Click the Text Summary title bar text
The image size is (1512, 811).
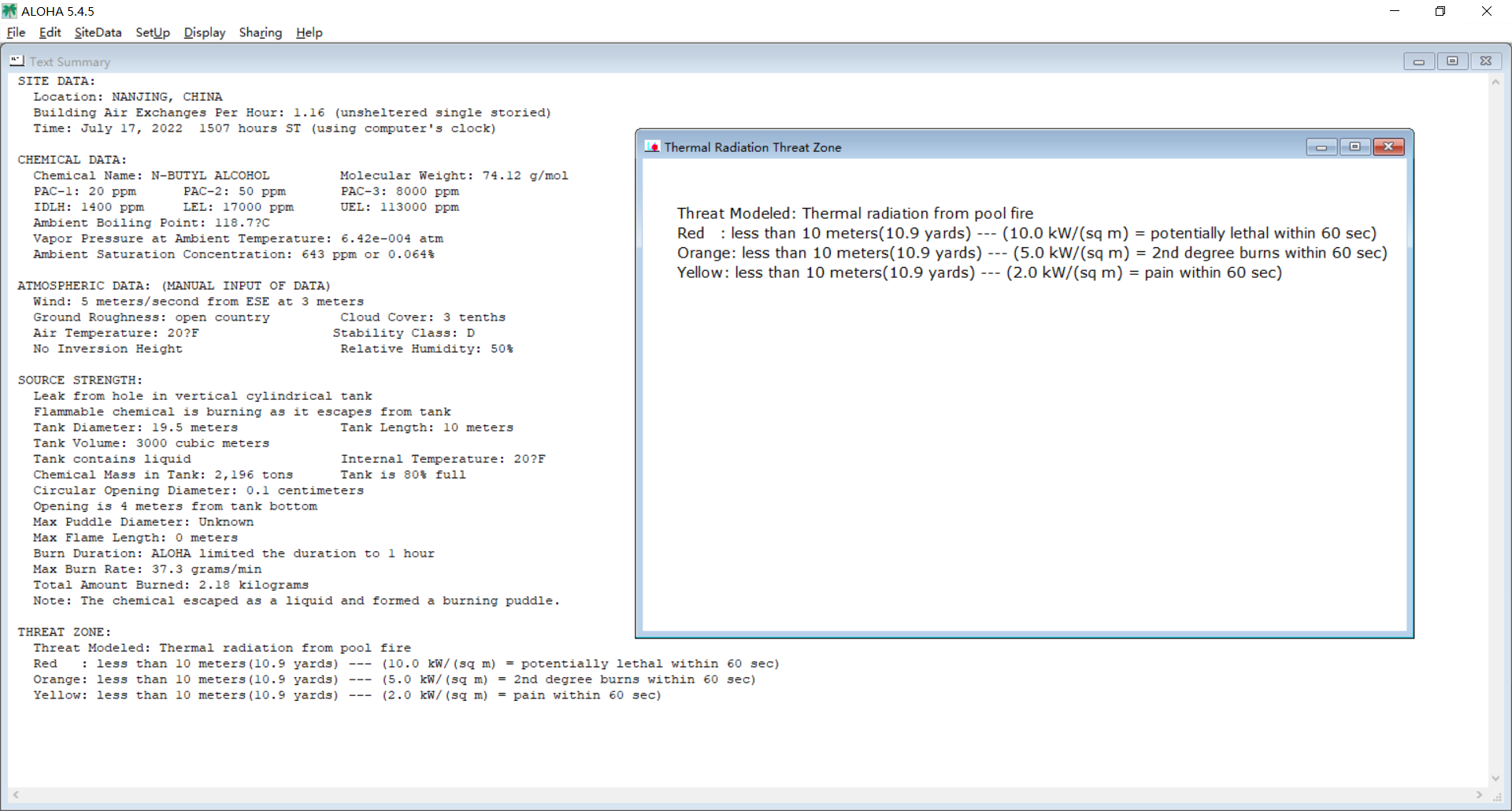pyautogui.click(x=69, y=61)
